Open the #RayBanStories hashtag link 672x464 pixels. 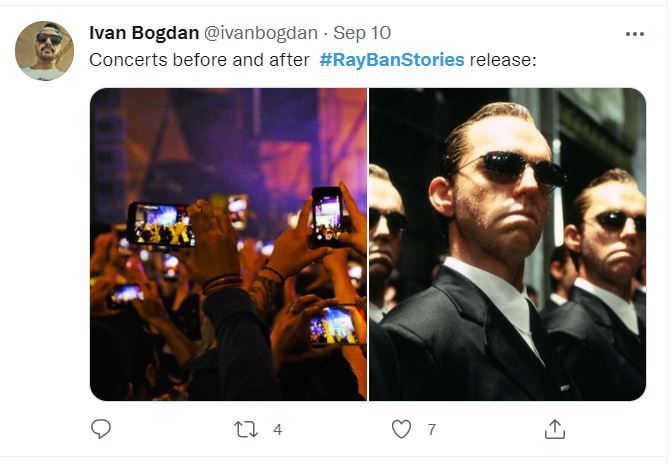[392, 60]
